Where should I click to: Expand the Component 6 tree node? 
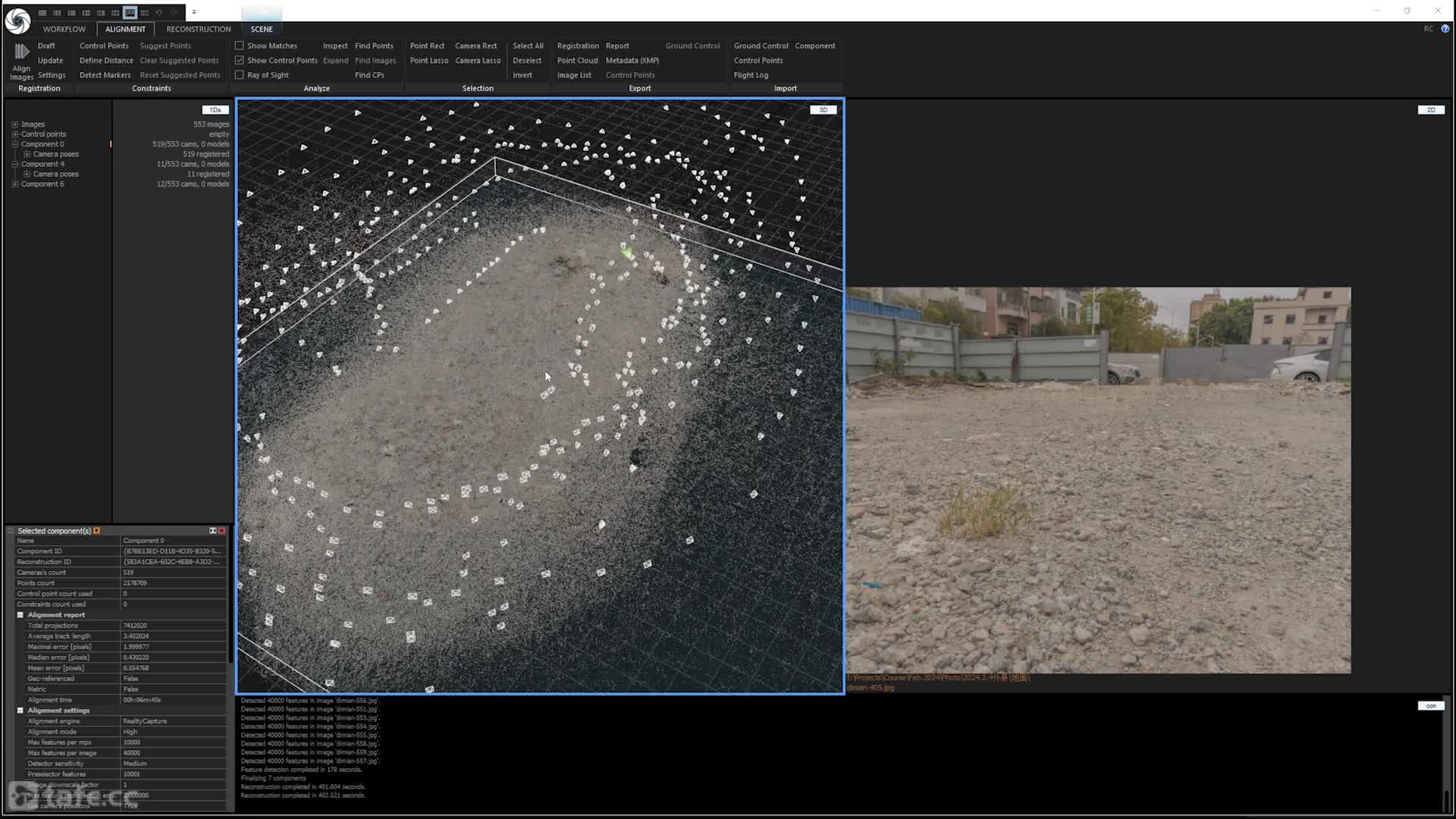coord(14,184)
